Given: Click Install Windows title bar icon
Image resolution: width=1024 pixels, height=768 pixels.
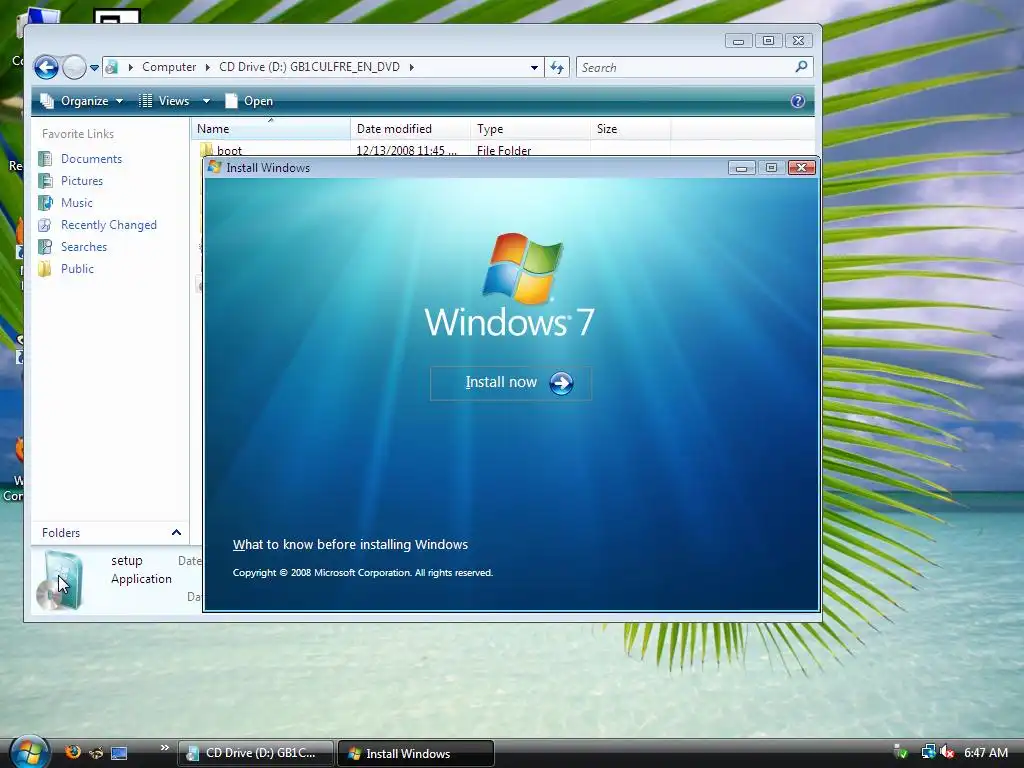Looking at the screenshot, I should (x=215, y=167).
